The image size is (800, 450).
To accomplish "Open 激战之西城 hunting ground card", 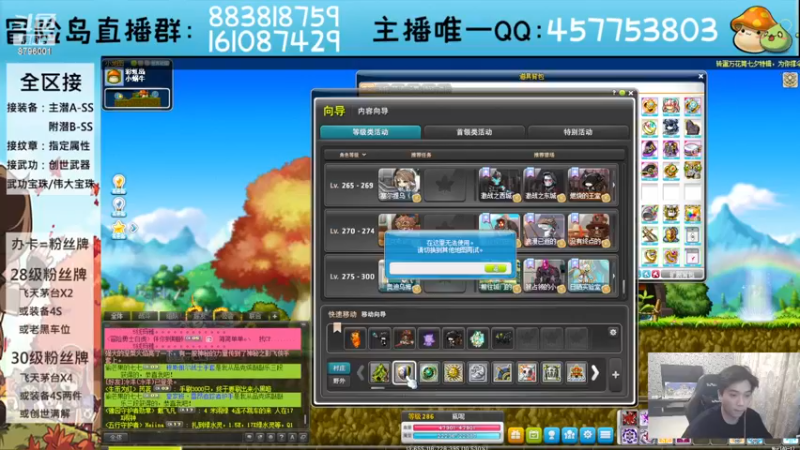I will point(498,184).
